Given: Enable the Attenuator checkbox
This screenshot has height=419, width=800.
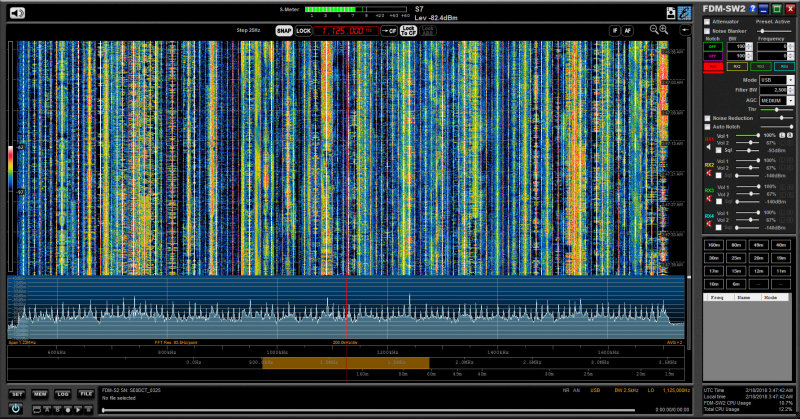Looking at the screenshot, I should (x=707, y=22).
